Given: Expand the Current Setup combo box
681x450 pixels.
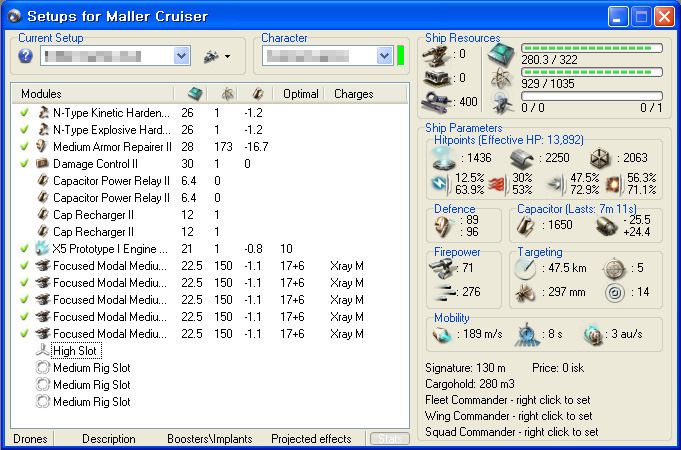Looking at the screenshot, I should pos(182,56).
